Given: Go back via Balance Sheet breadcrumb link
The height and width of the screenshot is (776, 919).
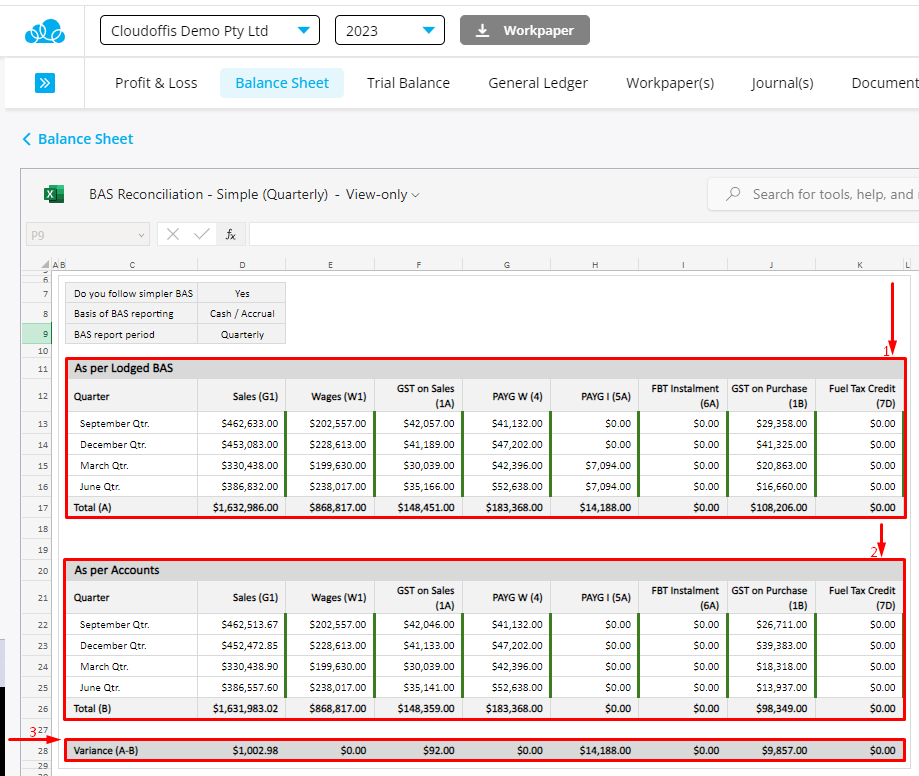Looking at the screenshot, I should [86, 139].
